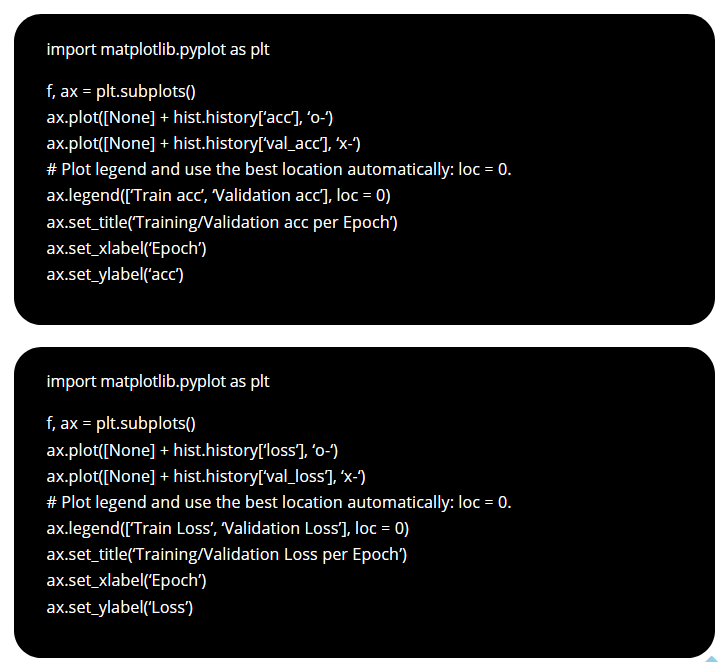The image size is (728, 662).
Task: Click the hist.history['val_acc'] plot line
Action: point(204,143)
